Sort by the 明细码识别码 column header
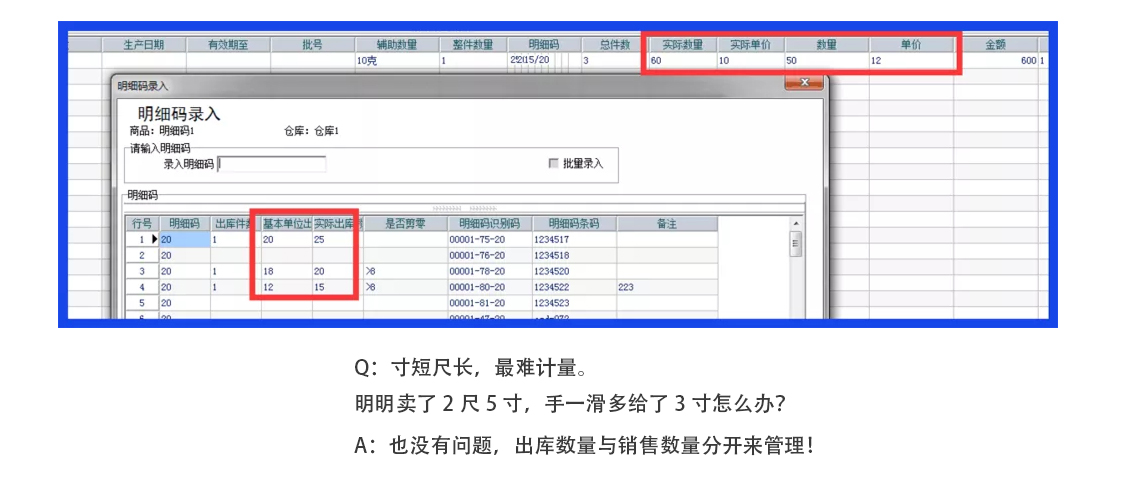Screen dimensions: 1140x480 490,224
